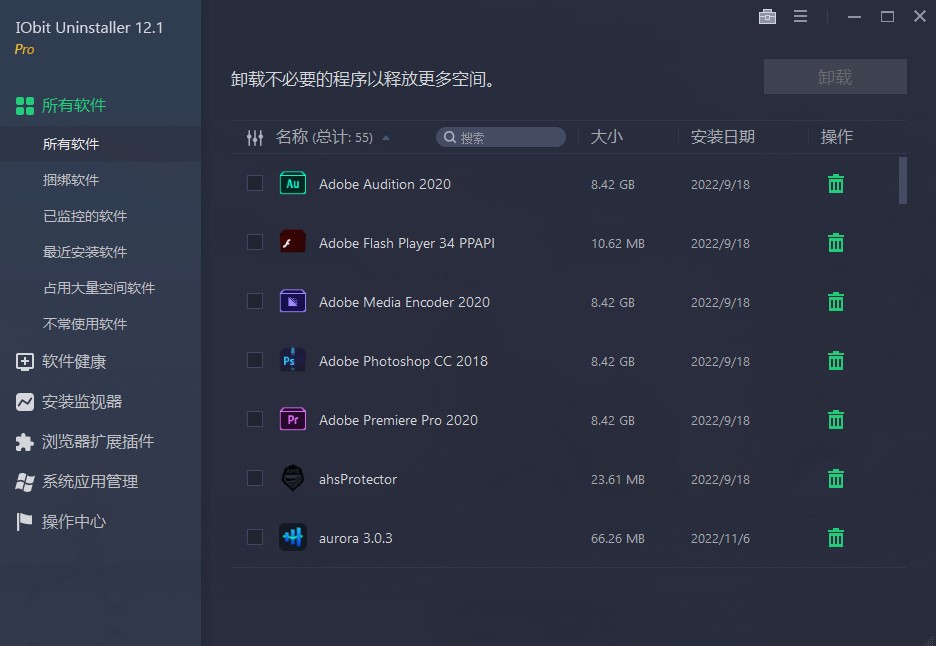Click the gift box icon in title bar
936x646 pixels.
(x=767, y=16)
